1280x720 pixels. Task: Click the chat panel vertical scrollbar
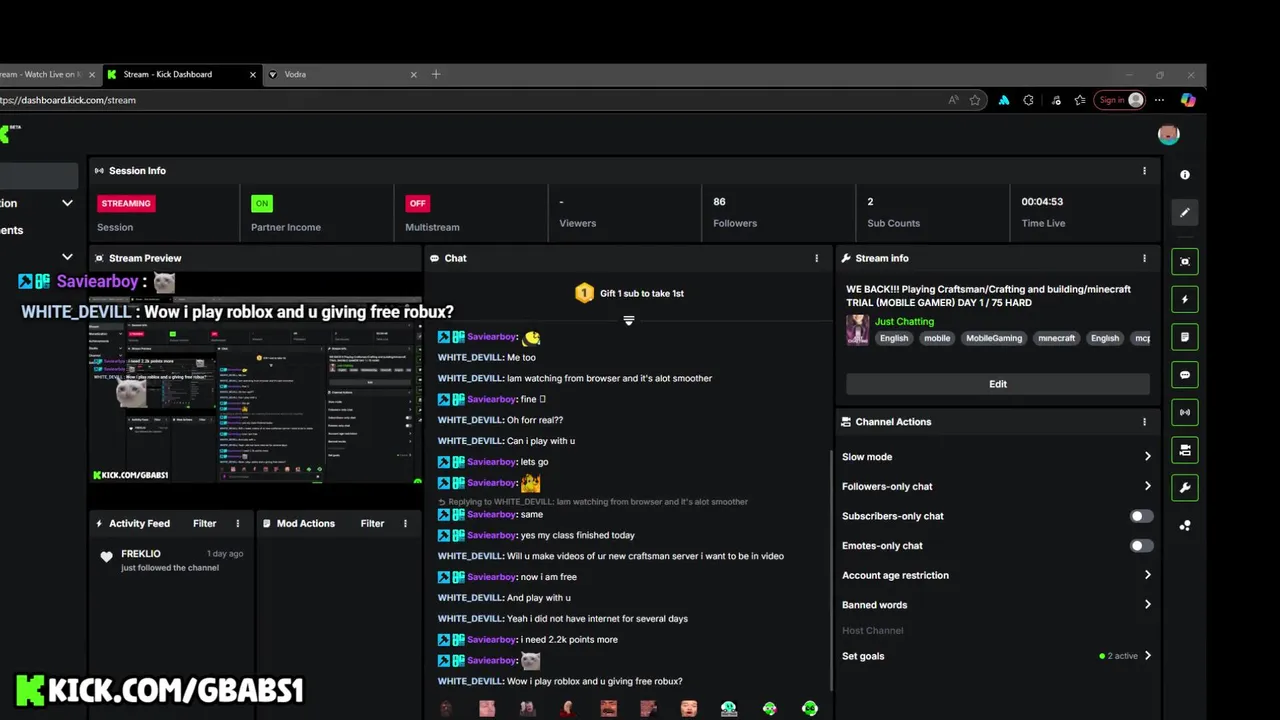(830, 570)
